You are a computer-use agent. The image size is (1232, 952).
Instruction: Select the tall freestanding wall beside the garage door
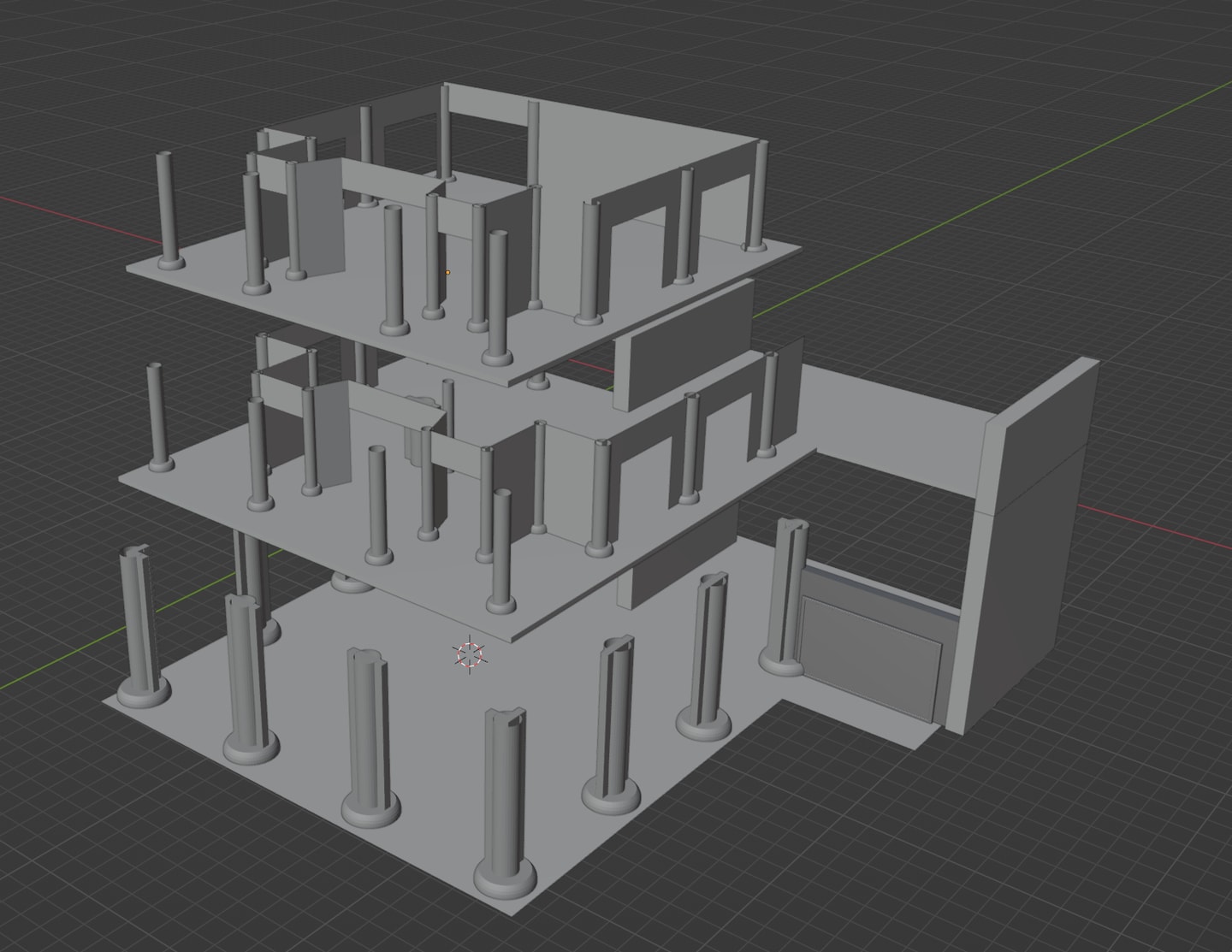(x=1022, y=547)
